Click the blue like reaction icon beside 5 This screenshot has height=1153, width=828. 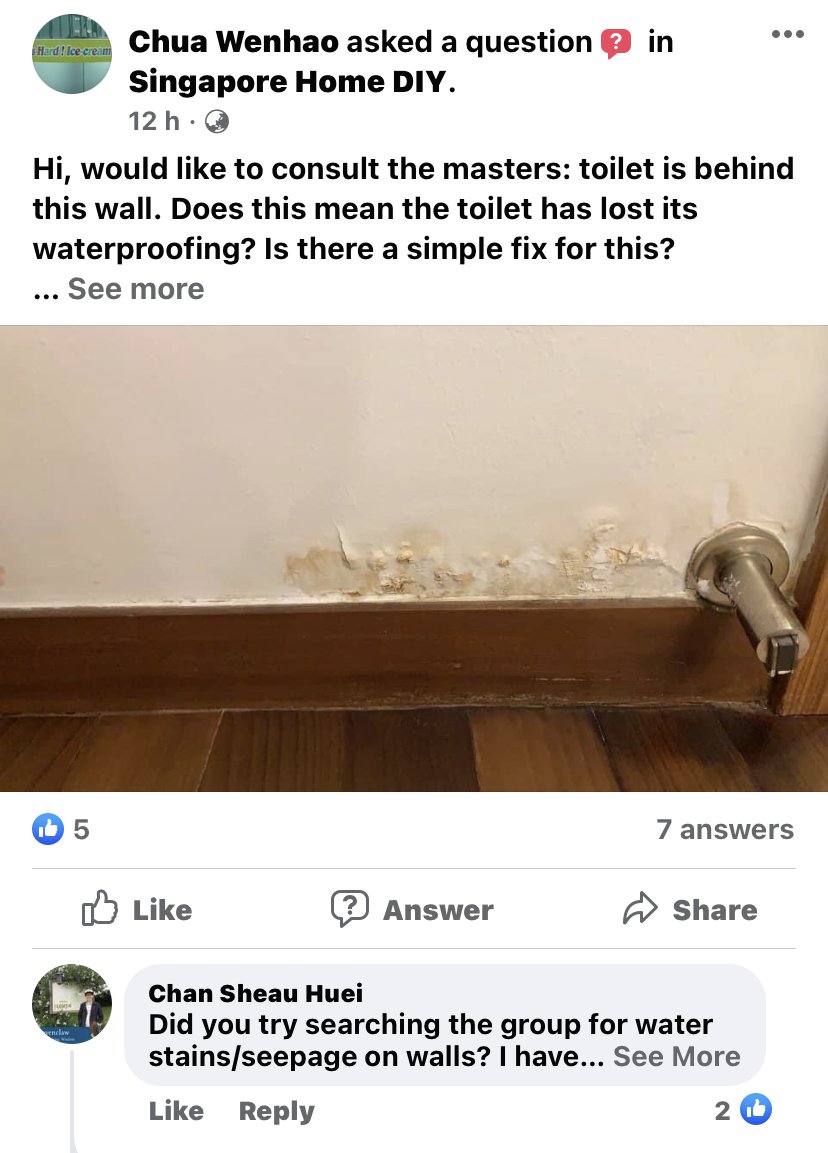point(48,829)
